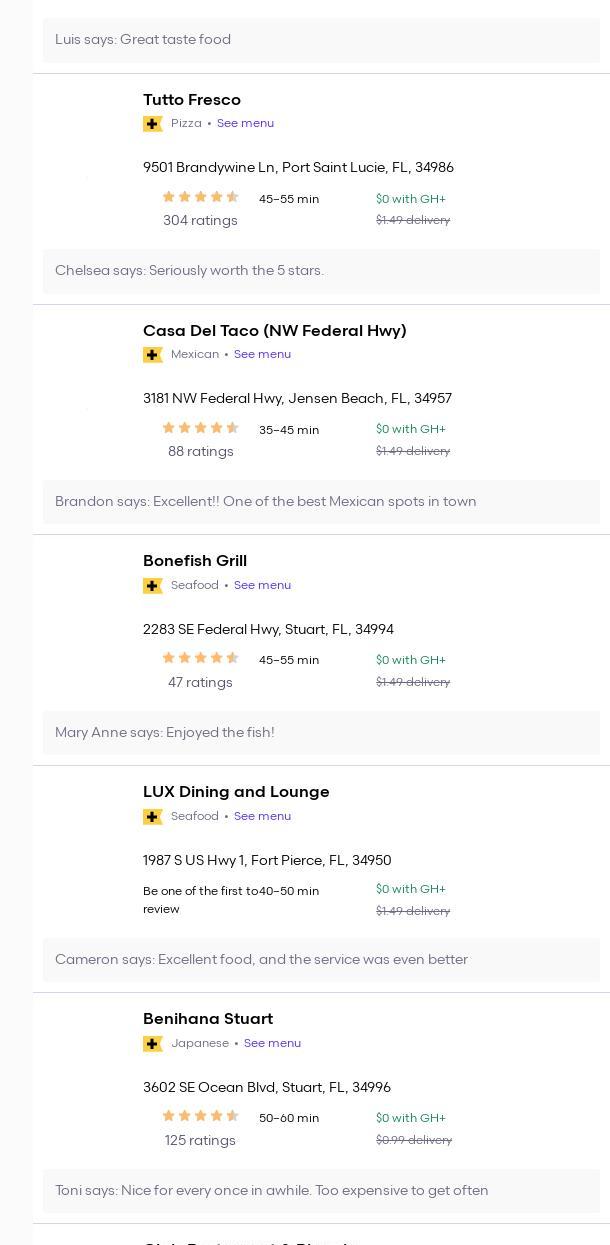View the menu for Bonefish Grill
This screenshot has width=610, height=1245.
(262, 586)
